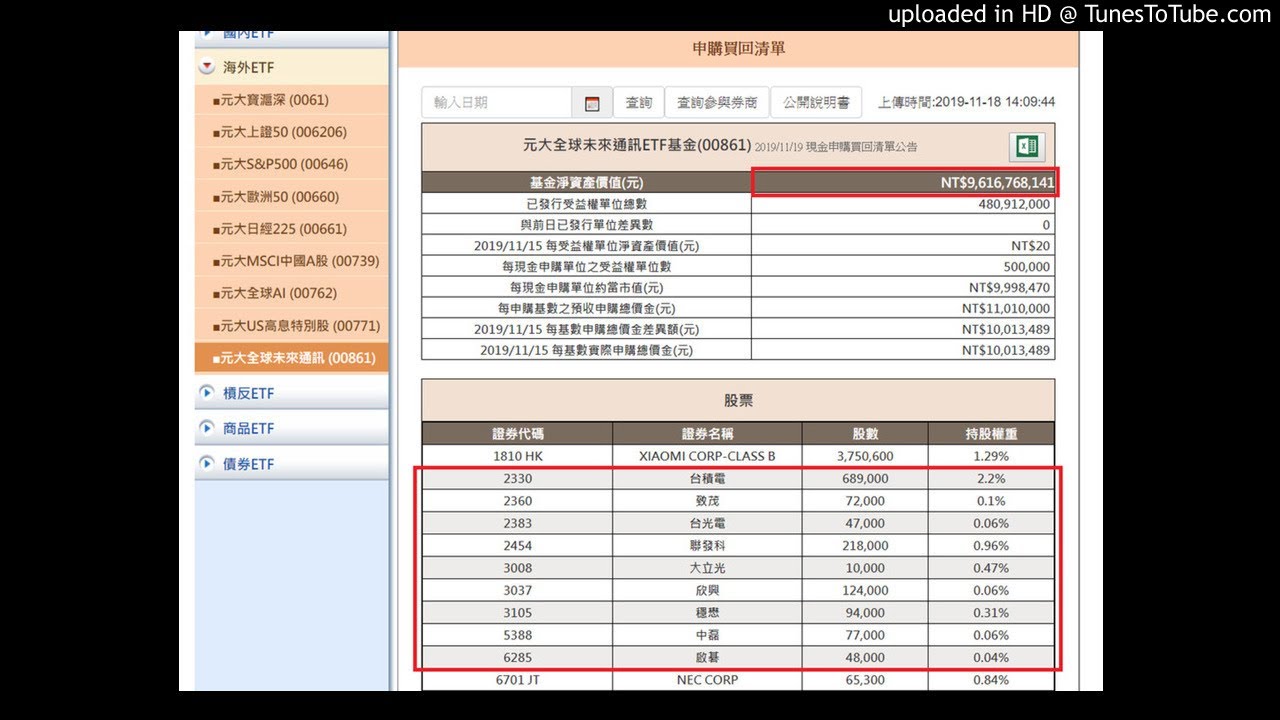Viewport: 1280px width, 720px height.
Task: Click the 聯發科 security name cell
Action: (x=707, y=546)
